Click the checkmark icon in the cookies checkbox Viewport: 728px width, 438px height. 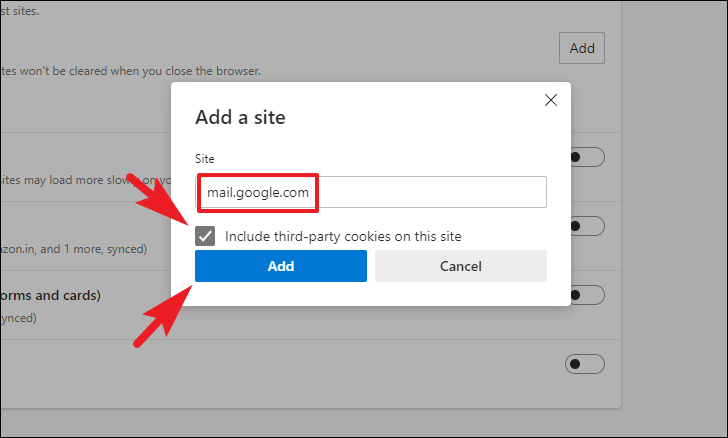coord(205,236)
